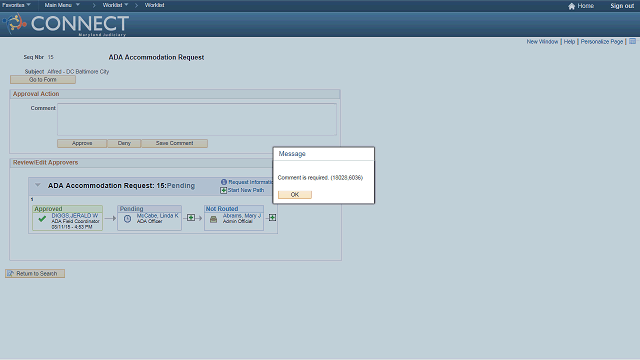Viewport: 640px width, 360px height.
Task: Click the page layout icon beside Personalize Page
Action: 632,41
